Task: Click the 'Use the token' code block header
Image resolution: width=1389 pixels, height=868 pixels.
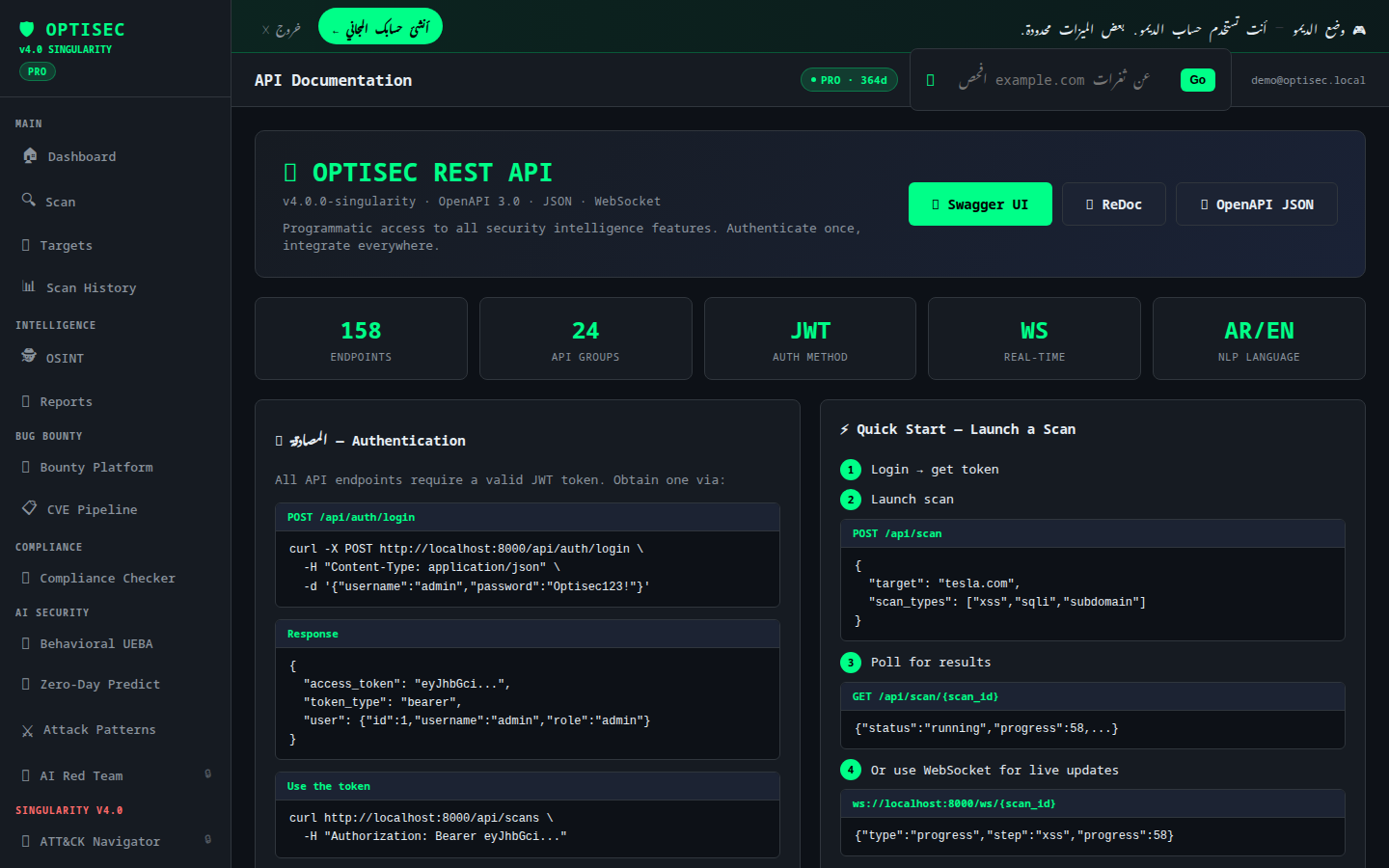Action: (528, 787)
